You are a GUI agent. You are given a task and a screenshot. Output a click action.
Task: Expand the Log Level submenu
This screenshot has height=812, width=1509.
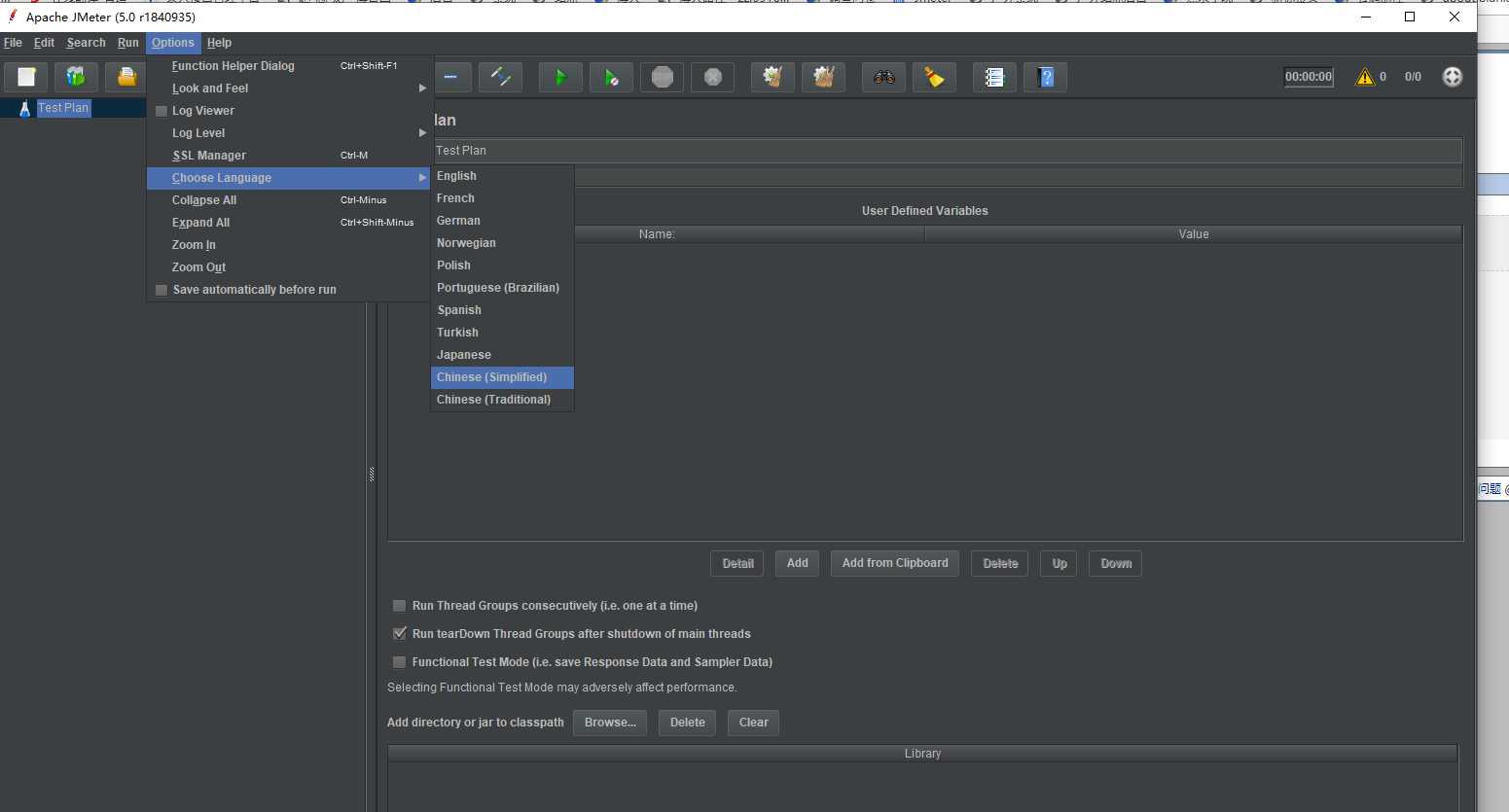(x=288, y=133)
